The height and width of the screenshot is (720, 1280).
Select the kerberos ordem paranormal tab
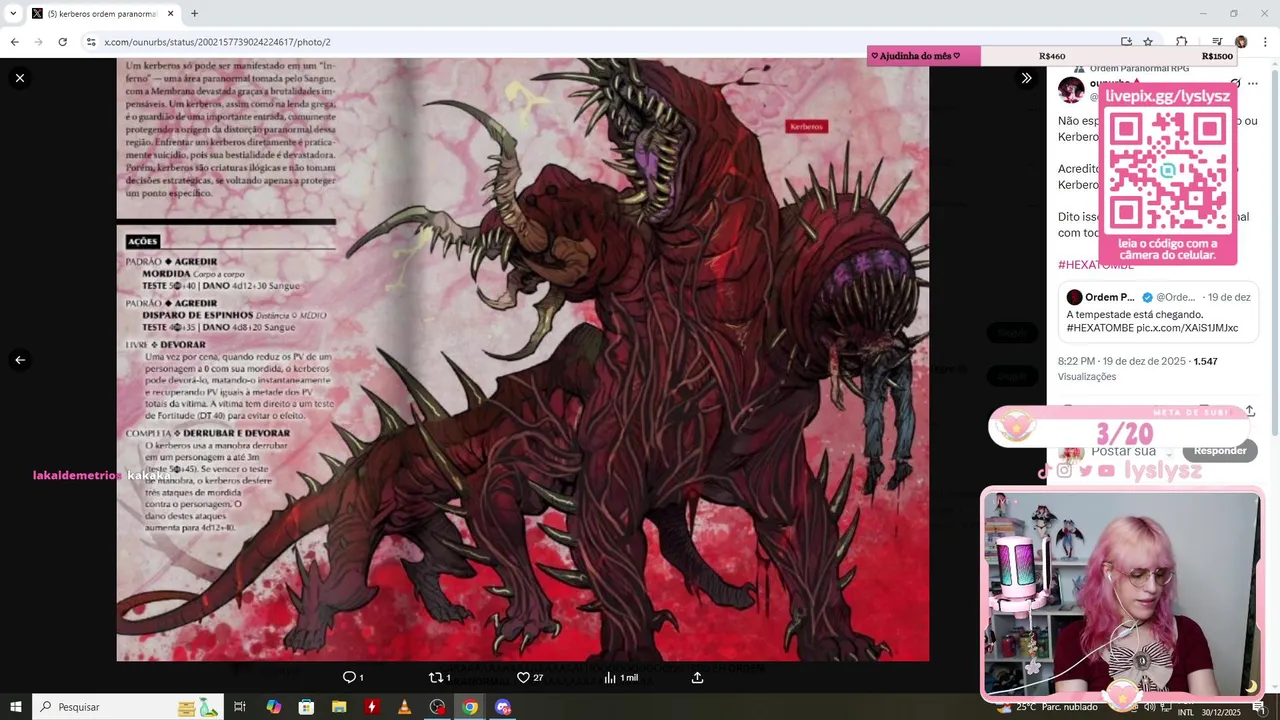click(102, 13)
